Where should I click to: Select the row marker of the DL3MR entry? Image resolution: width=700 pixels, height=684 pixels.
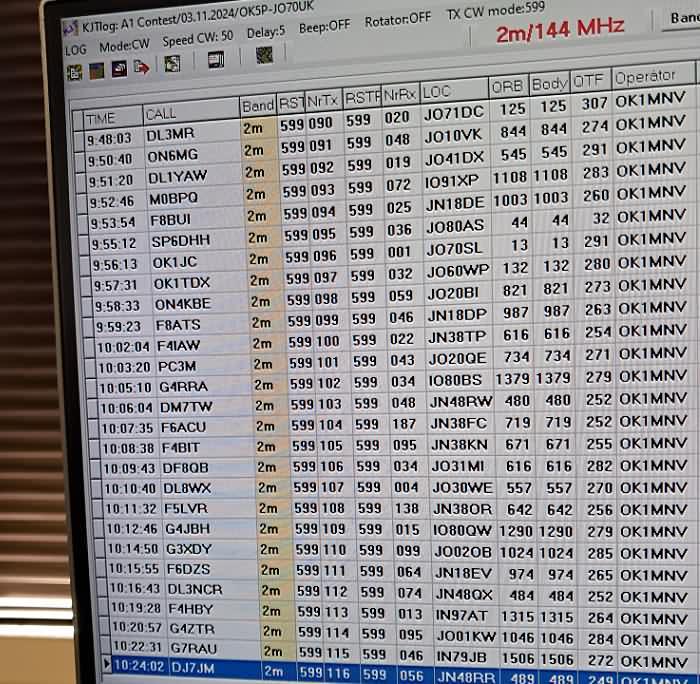(x=79, y=141)
